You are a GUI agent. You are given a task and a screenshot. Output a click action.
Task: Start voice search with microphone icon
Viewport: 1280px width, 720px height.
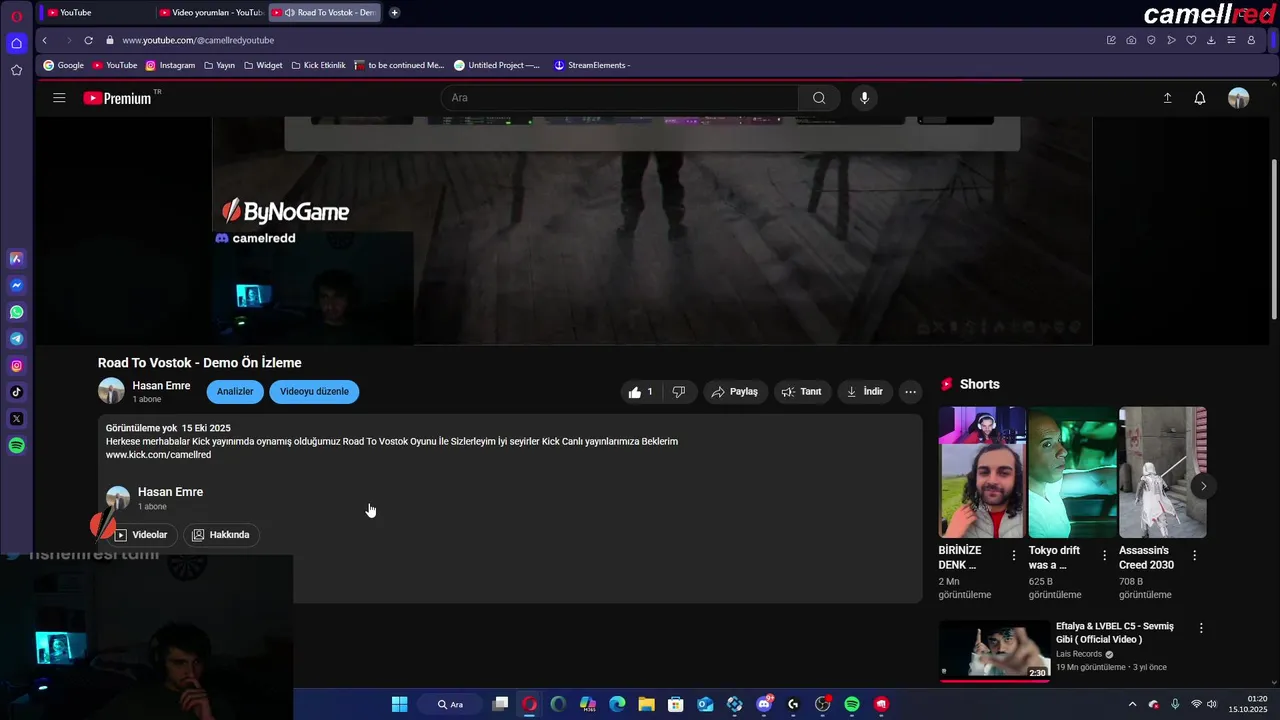(x=865, y=98)
